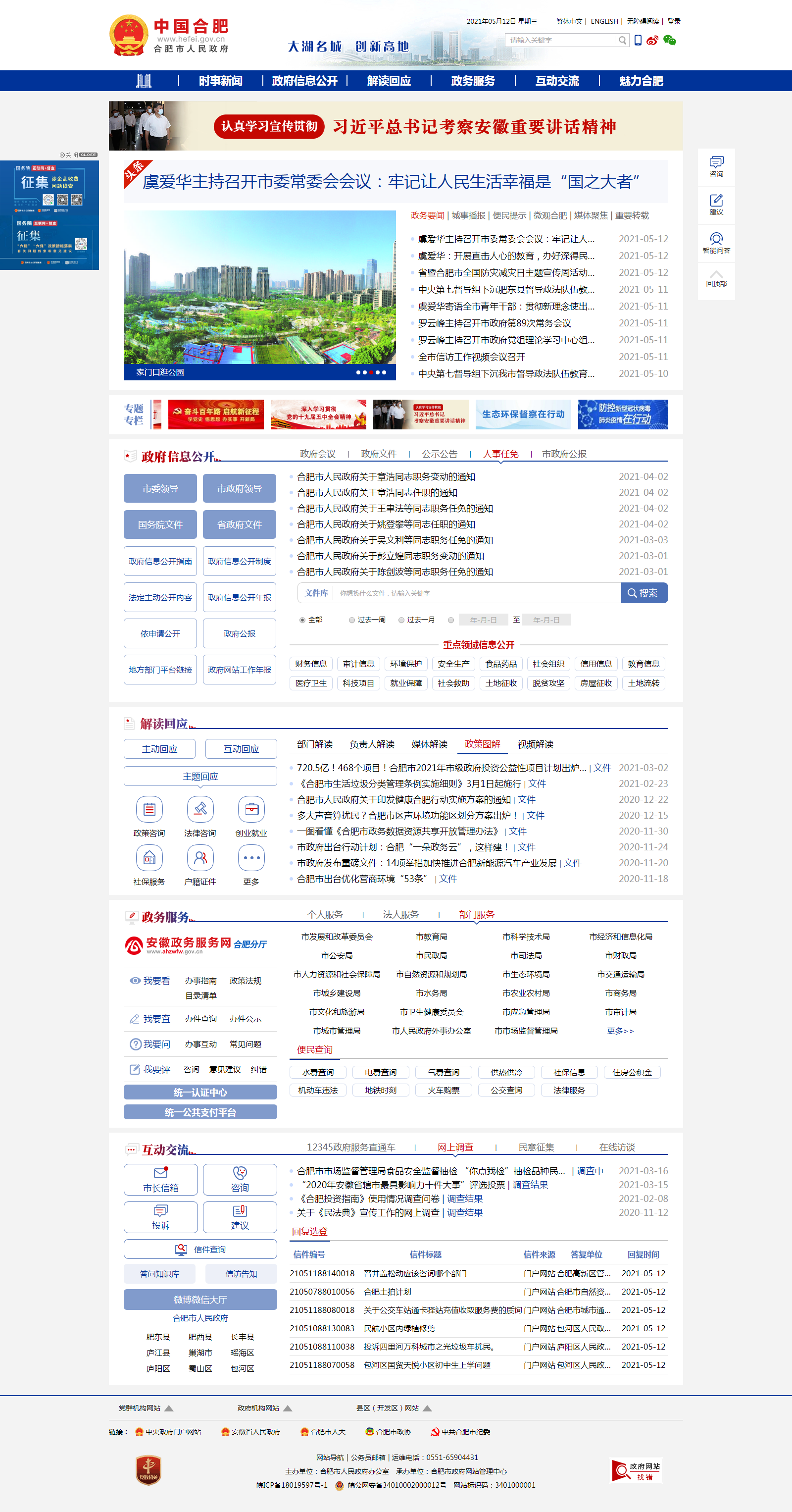
Task: Open the Weibo icon in header
Action: tap(652, 41)
